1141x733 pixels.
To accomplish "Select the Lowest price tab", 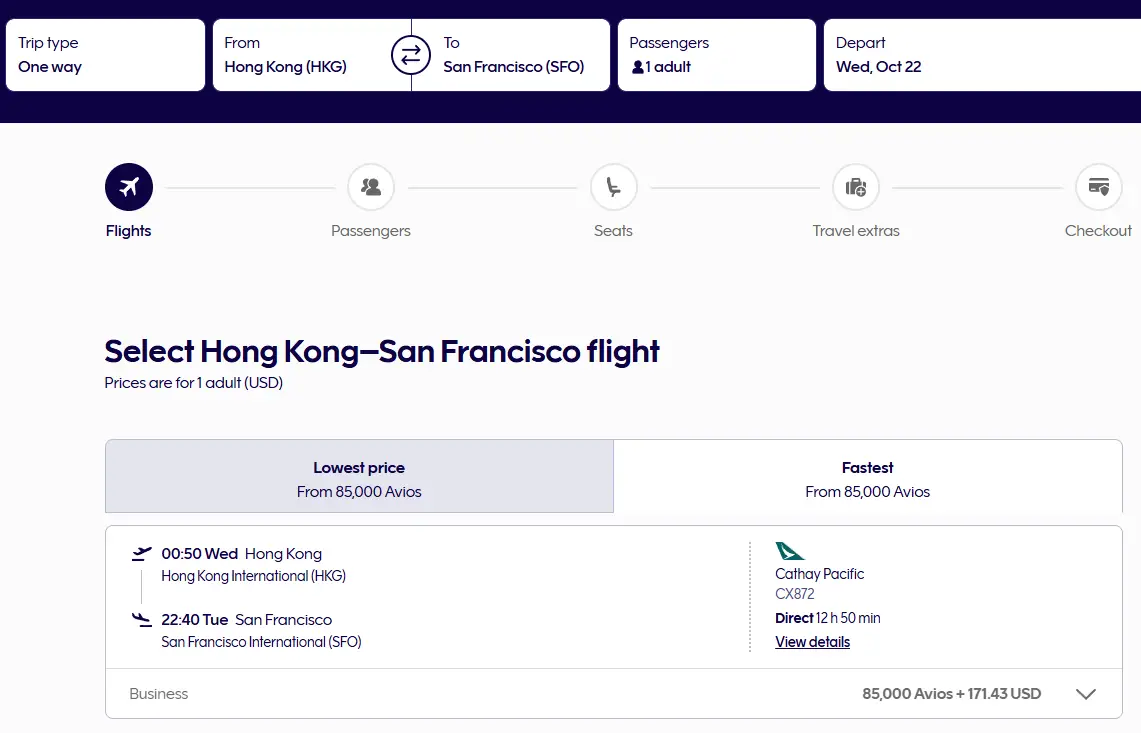I will point(359,479).
